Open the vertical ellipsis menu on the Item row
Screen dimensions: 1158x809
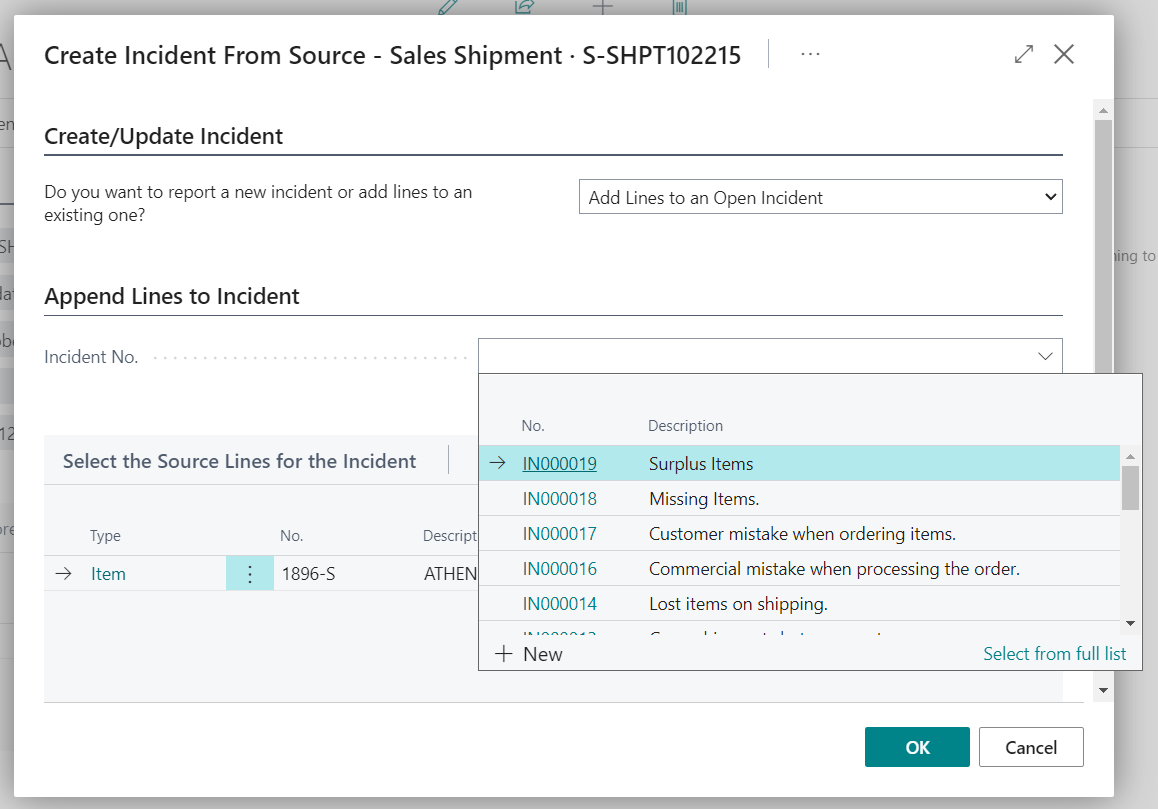pos(250,573)
